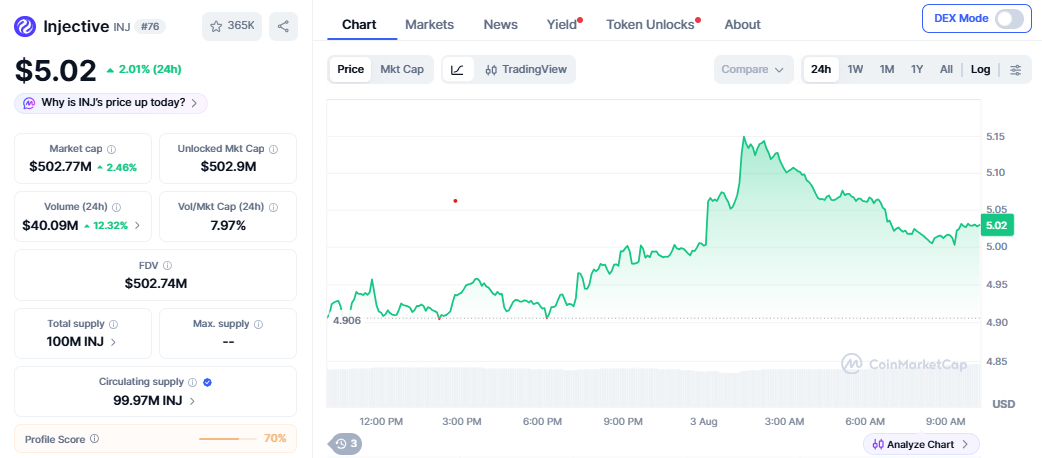1042x458 pixels.
Task: Expand 'Why is INJ's price up today?'
Action: (x=111, y=103)
